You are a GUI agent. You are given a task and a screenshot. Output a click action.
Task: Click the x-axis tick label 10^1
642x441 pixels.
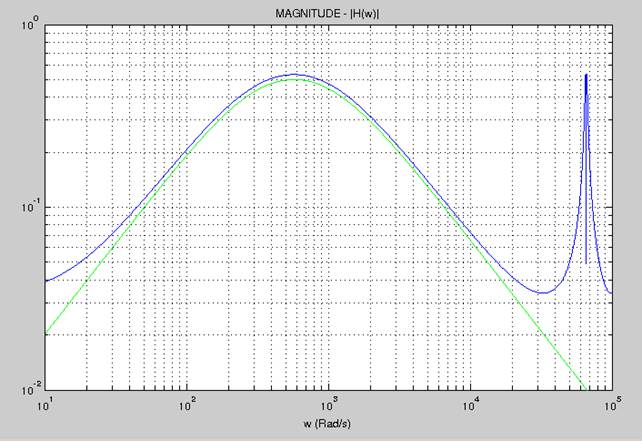click(45, 405)
